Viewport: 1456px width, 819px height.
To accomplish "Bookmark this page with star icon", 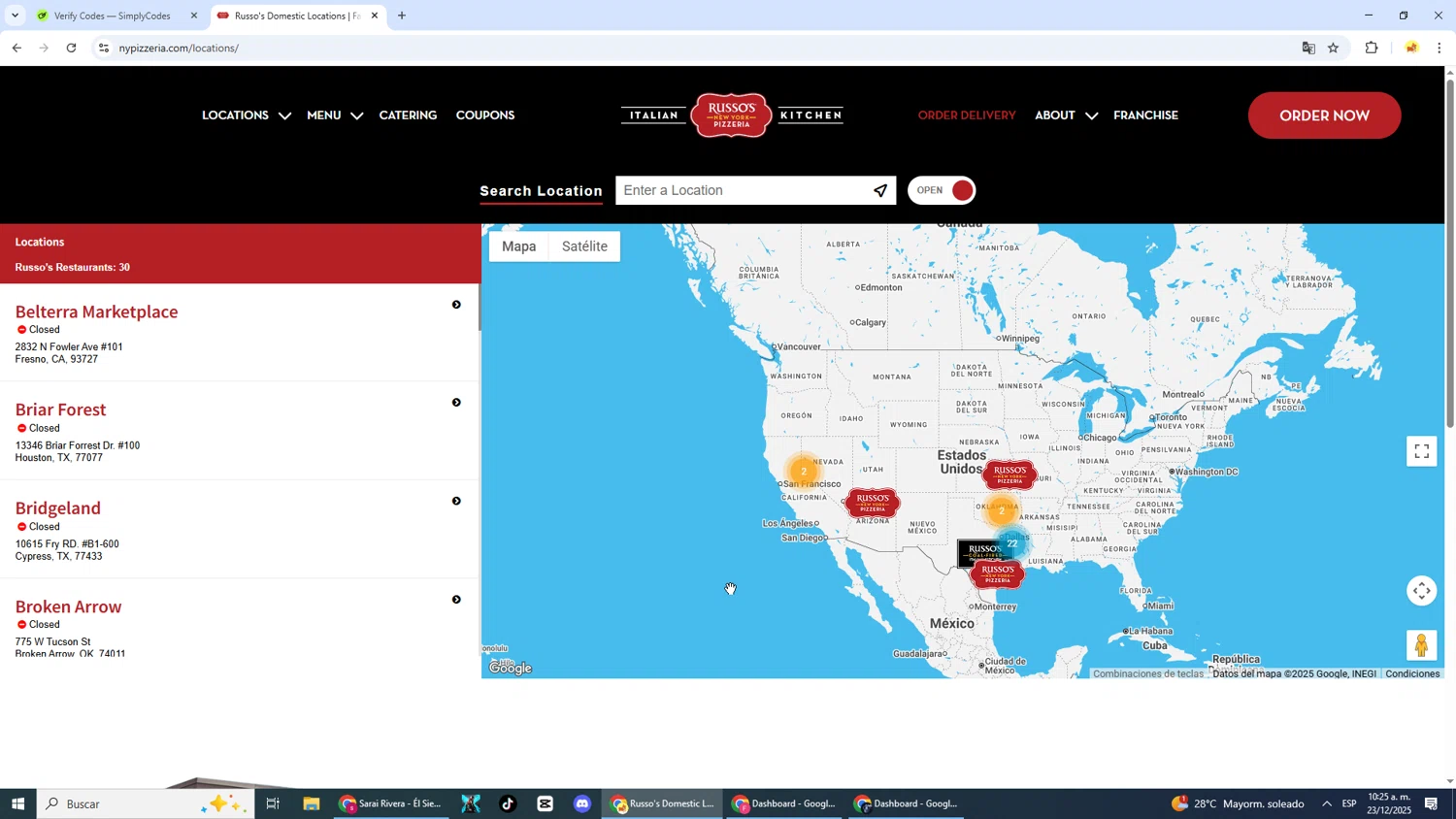I will [1333, 48].
